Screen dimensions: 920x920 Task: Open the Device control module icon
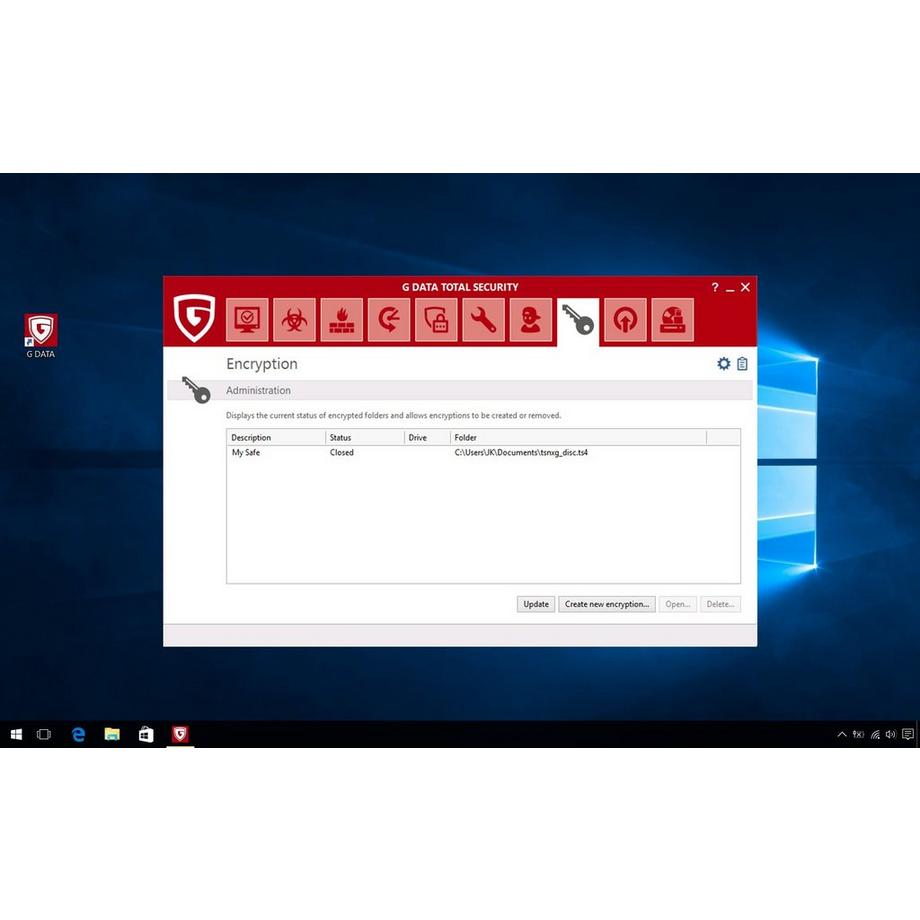[672, 319]
